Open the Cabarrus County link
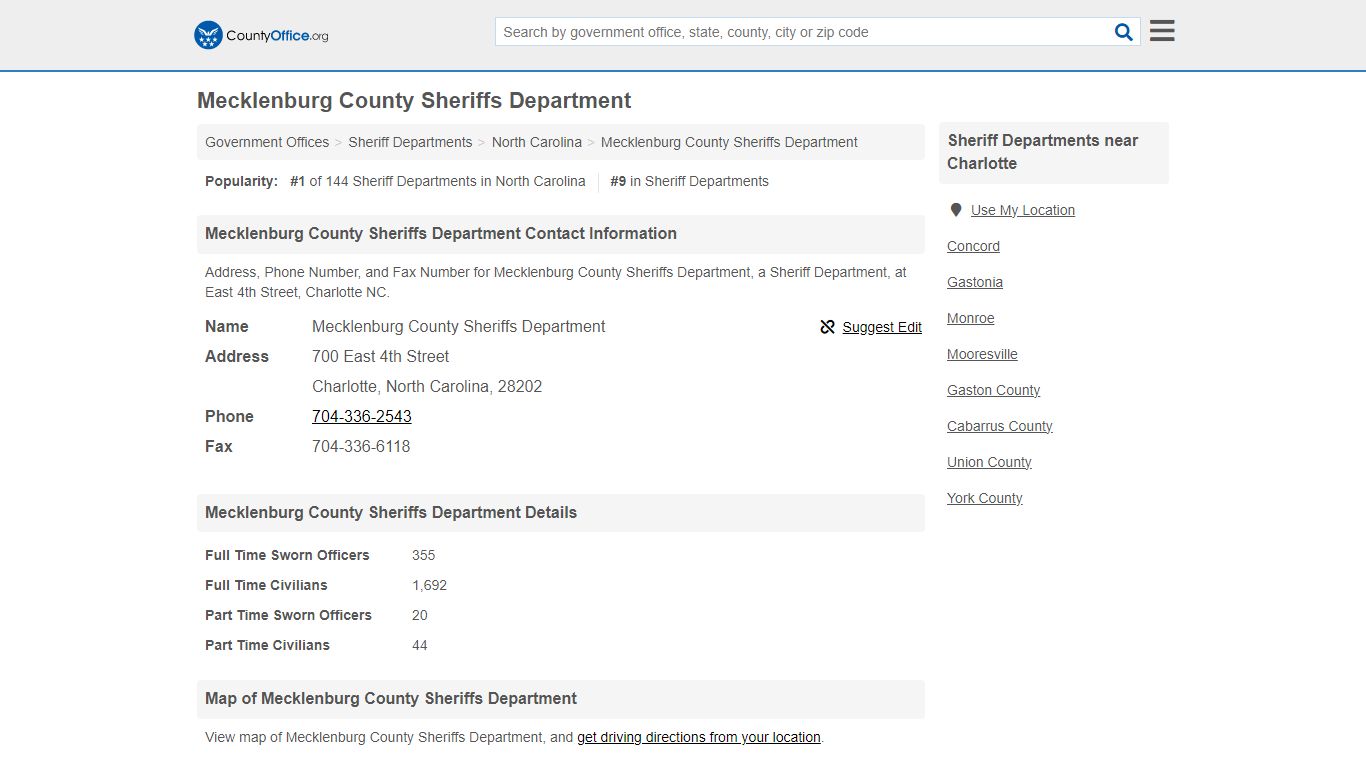The height and width of the screenshot is (768, 1366). (x=1000, y=426)
